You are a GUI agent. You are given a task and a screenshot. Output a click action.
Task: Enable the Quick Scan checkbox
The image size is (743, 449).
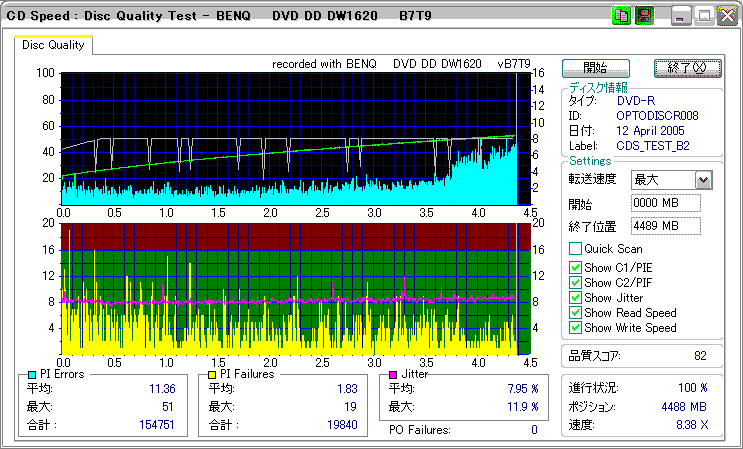coord(575,249)
